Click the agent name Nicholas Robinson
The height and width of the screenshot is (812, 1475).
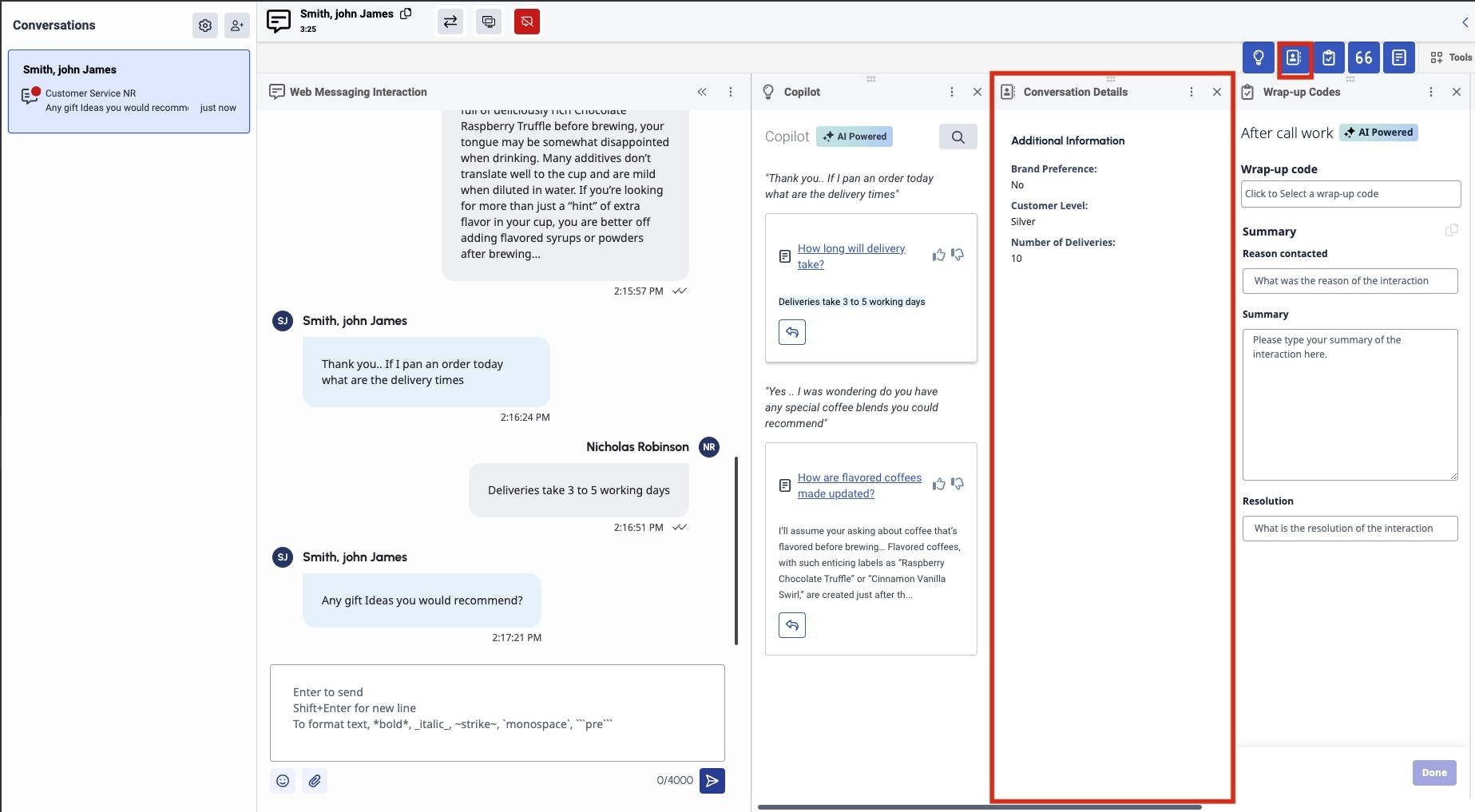637,447
